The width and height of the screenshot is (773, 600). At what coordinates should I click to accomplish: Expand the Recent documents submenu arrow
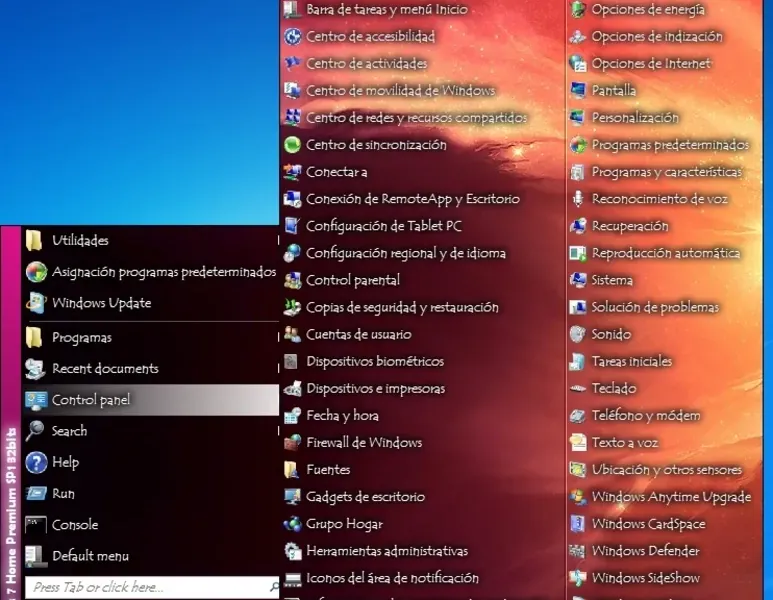point(278,369)
